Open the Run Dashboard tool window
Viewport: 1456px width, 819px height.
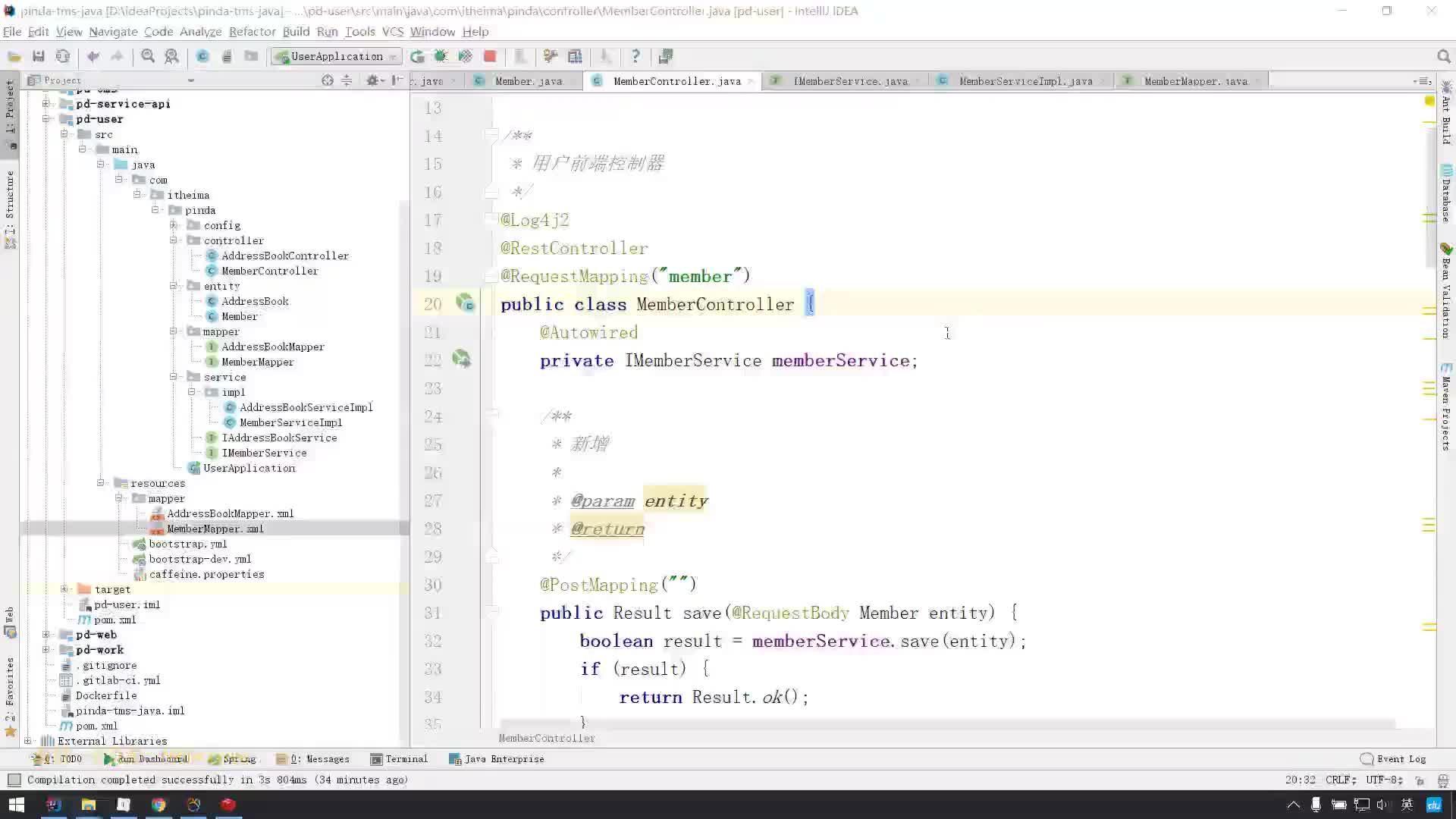146,759
